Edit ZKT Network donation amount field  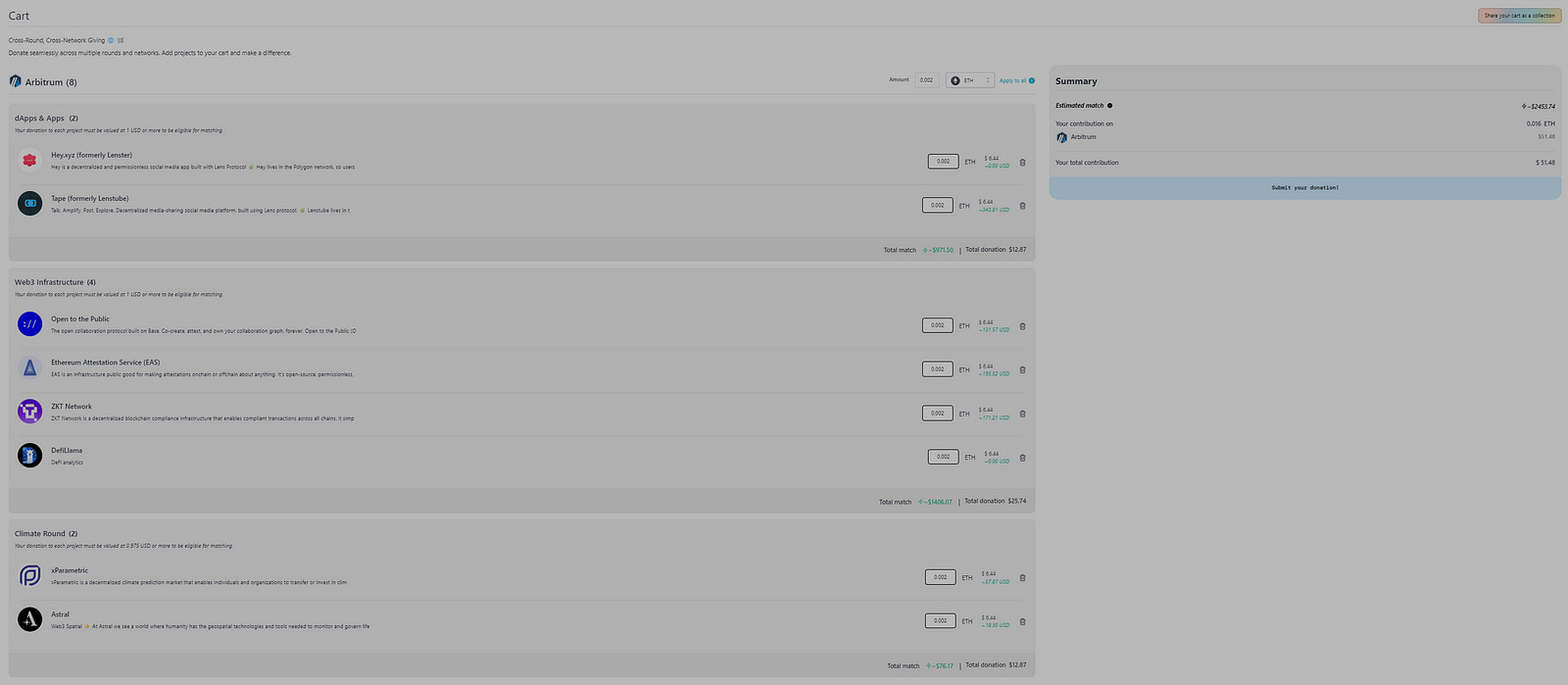[x=937, y=414]
